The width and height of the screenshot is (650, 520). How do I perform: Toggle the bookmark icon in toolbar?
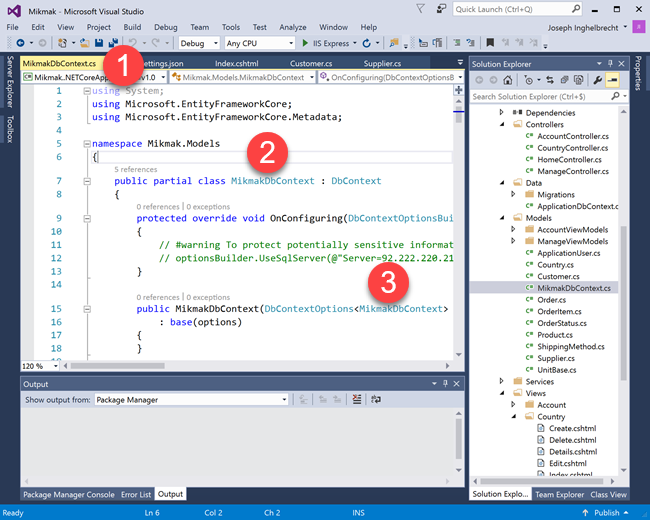tap(490, 42)
